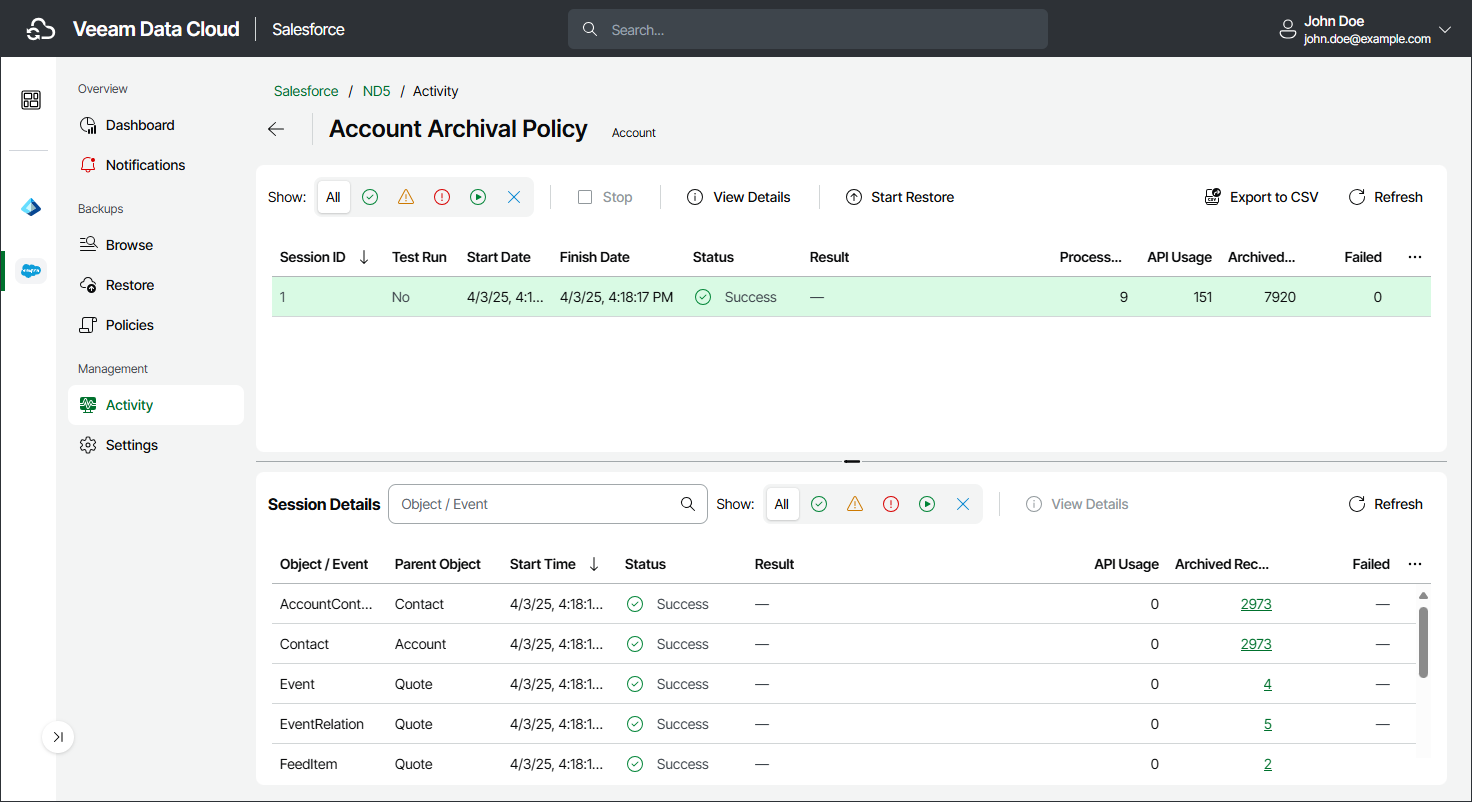Screen dimensions: 1472x802
Task: Click the user profile icon
Action: point(1288,30)
